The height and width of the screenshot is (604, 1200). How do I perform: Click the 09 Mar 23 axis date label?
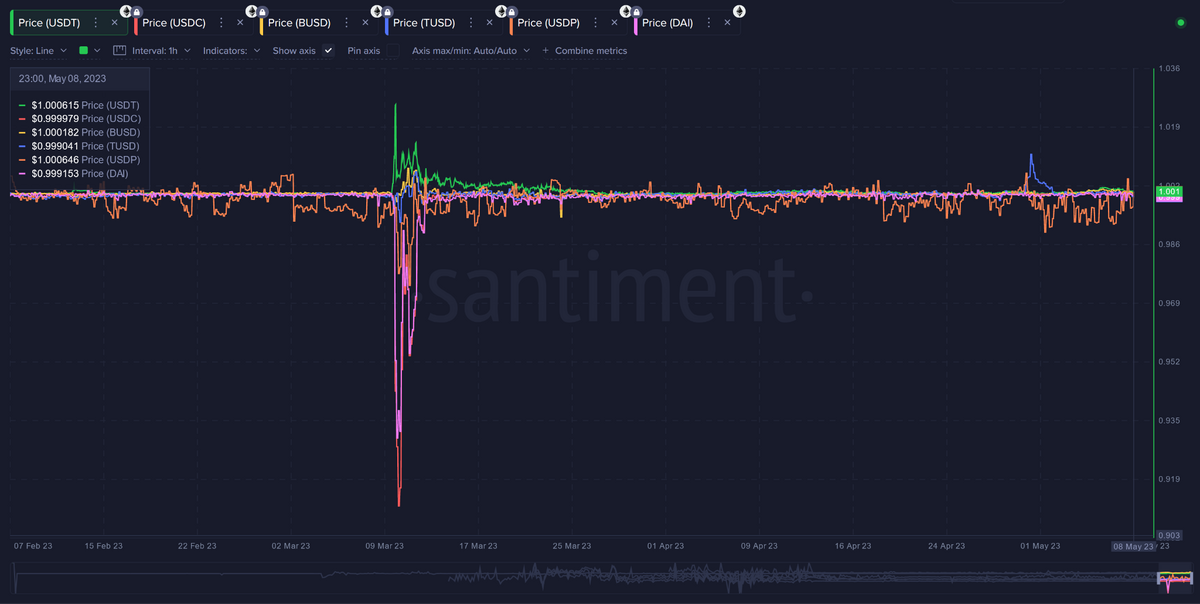(x=384, y=546)
